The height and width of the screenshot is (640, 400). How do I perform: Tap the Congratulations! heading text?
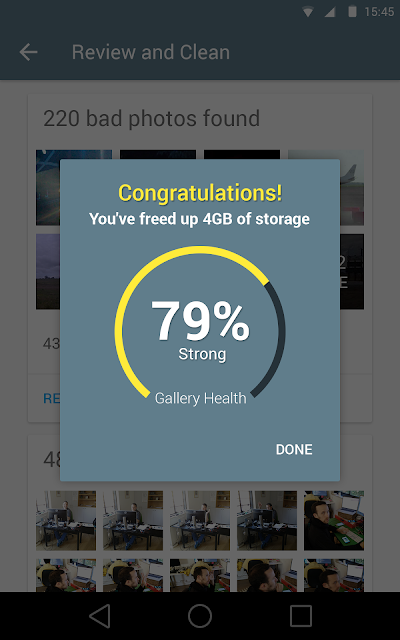[200, 193]
